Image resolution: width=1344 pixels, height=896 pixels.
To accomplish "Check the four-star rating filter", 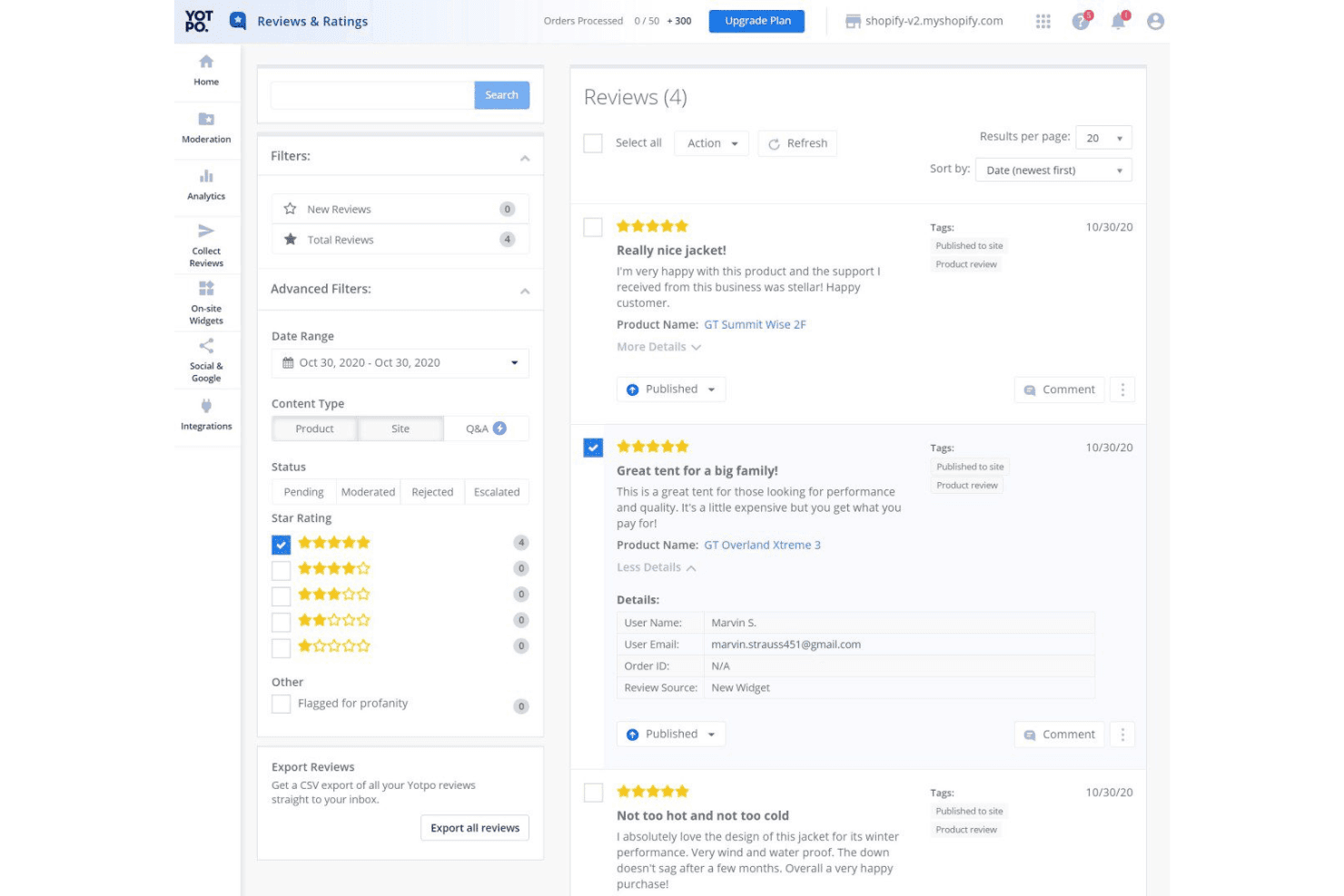I will tap(282, 570).
